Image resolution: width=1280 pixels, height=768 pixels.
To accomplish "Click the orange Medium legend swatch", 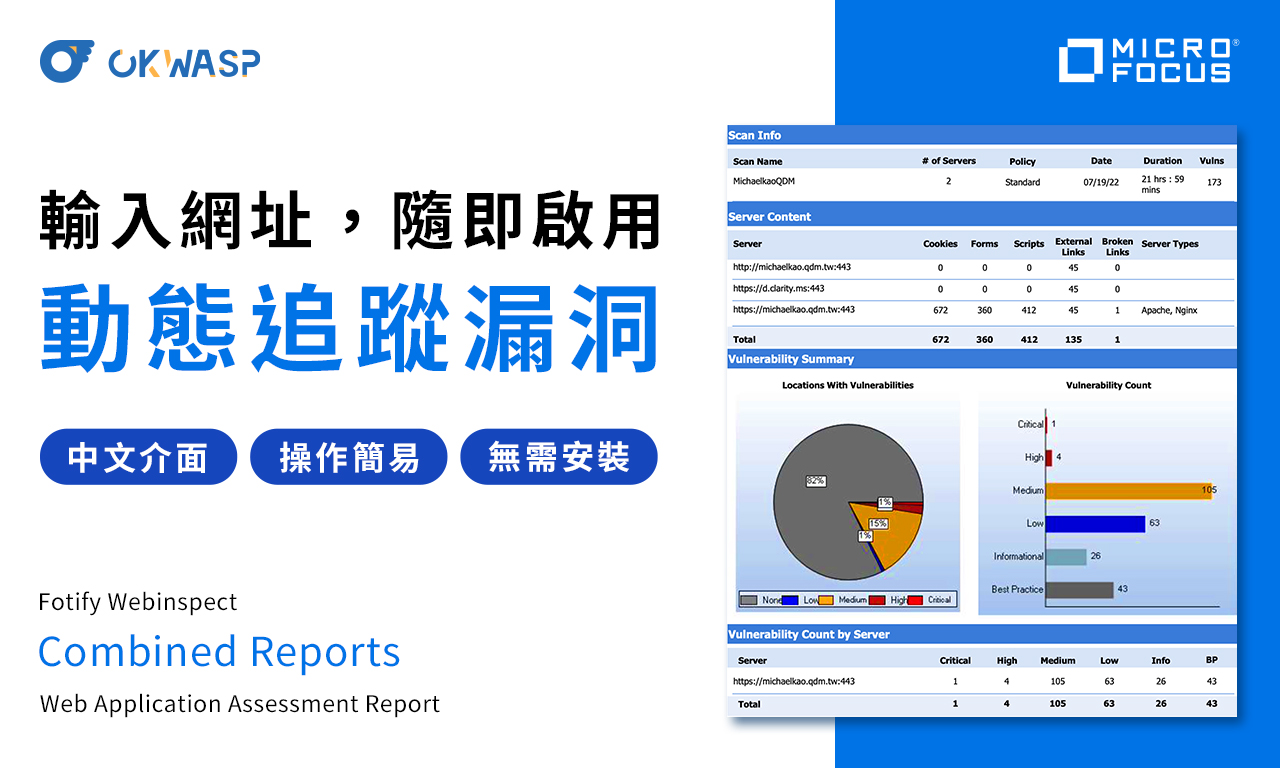I will tap(826, 600).
